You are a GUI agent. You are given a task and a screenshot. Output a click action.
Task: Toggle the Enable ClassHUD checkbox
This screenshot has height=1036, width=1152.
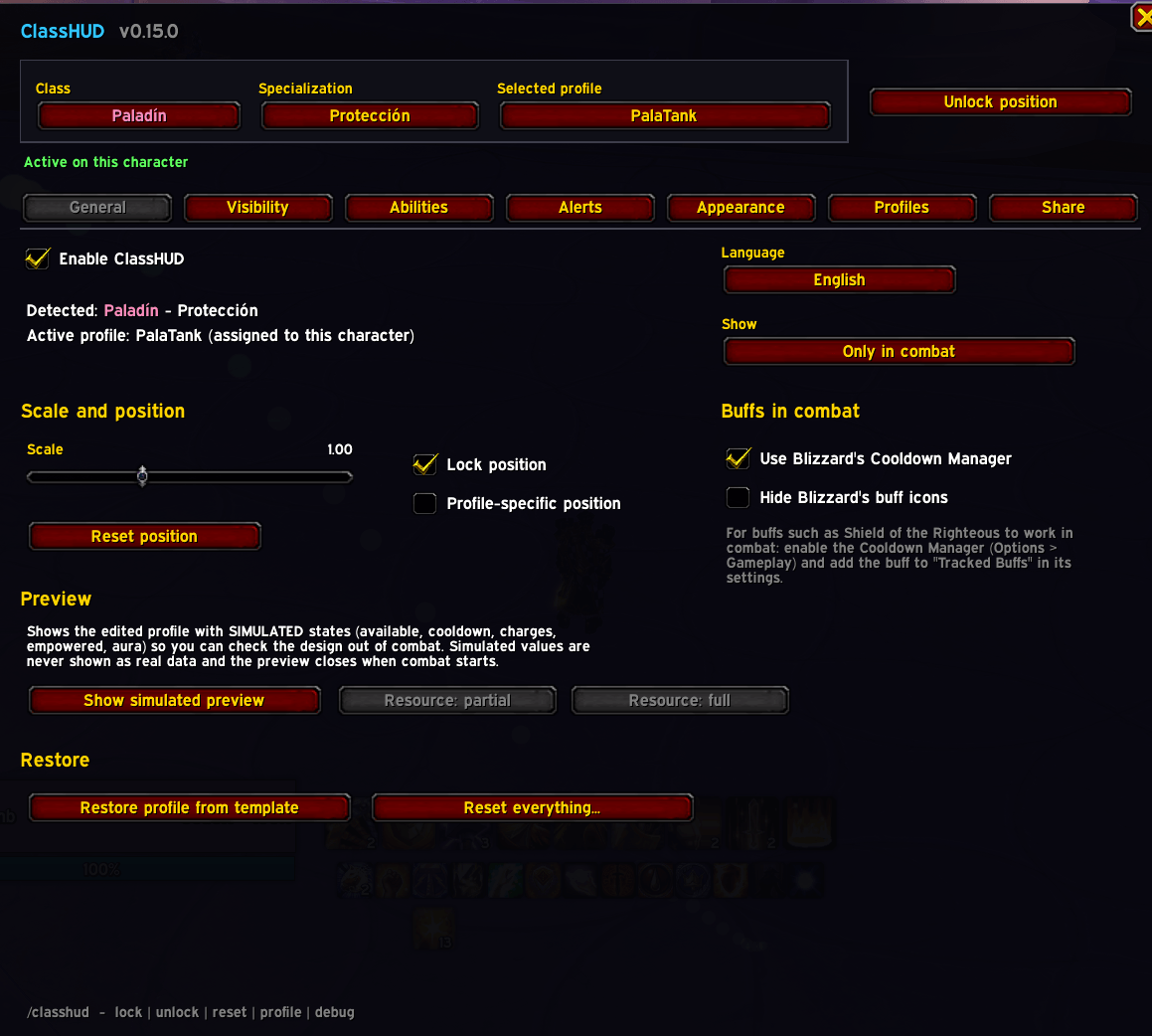(38, 259)
